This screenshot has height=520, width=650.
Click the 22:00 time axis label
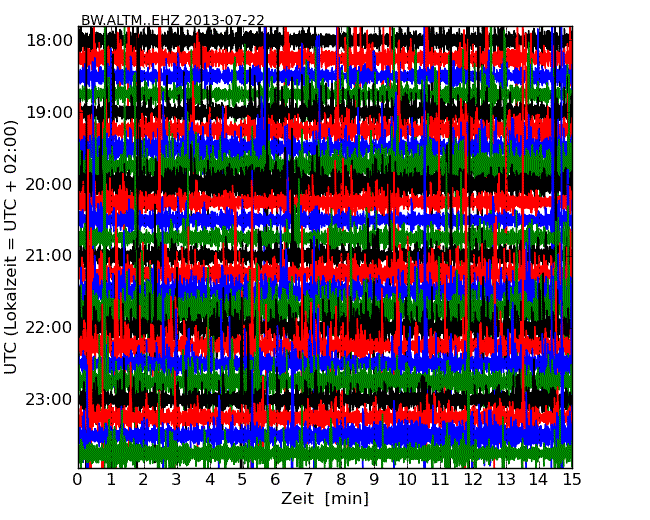[x=49, y=328]
